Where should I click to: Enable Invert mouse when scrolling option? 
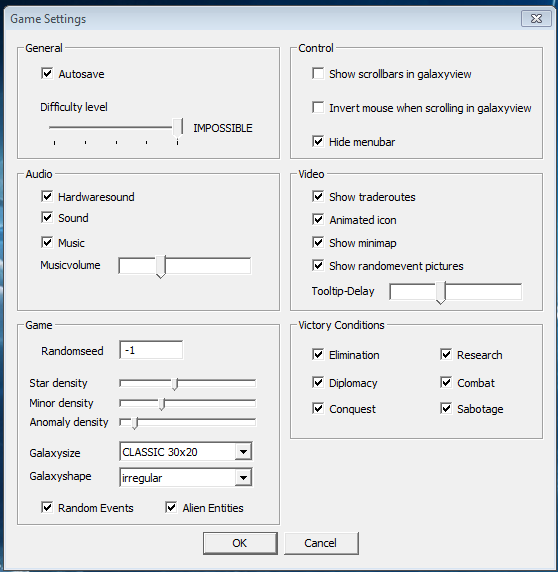pyautogui.click(x=318, y=107)
